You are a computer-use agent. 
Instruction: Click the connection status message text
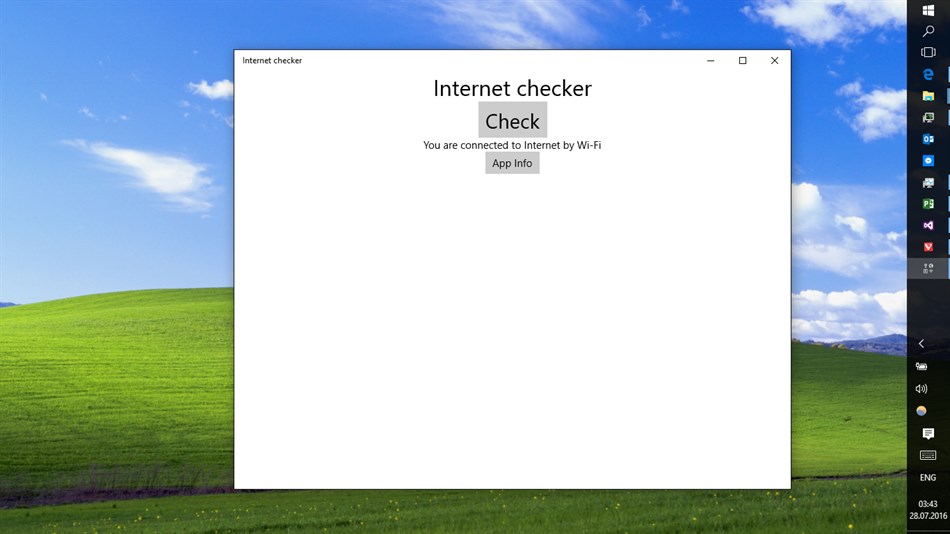[512, 145]
